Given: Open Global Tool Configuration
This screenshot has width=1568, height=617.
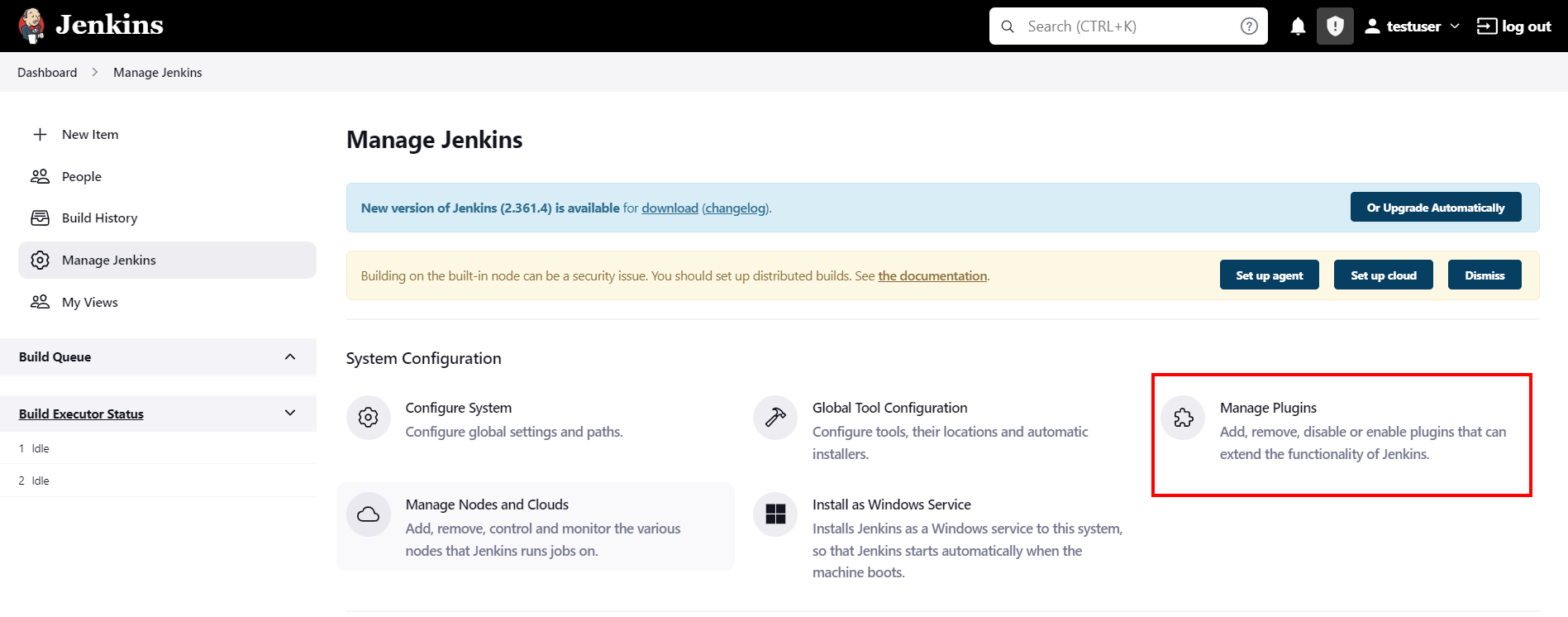Looking at the screenshot, I should tap(889, 408).
